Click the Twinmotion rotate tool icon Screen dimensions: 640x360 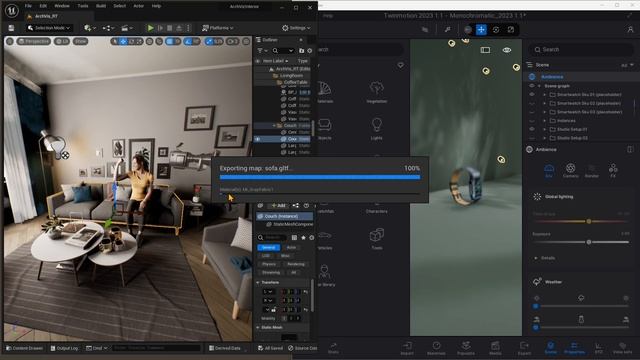pyautogui.click(x=496, y=29)
